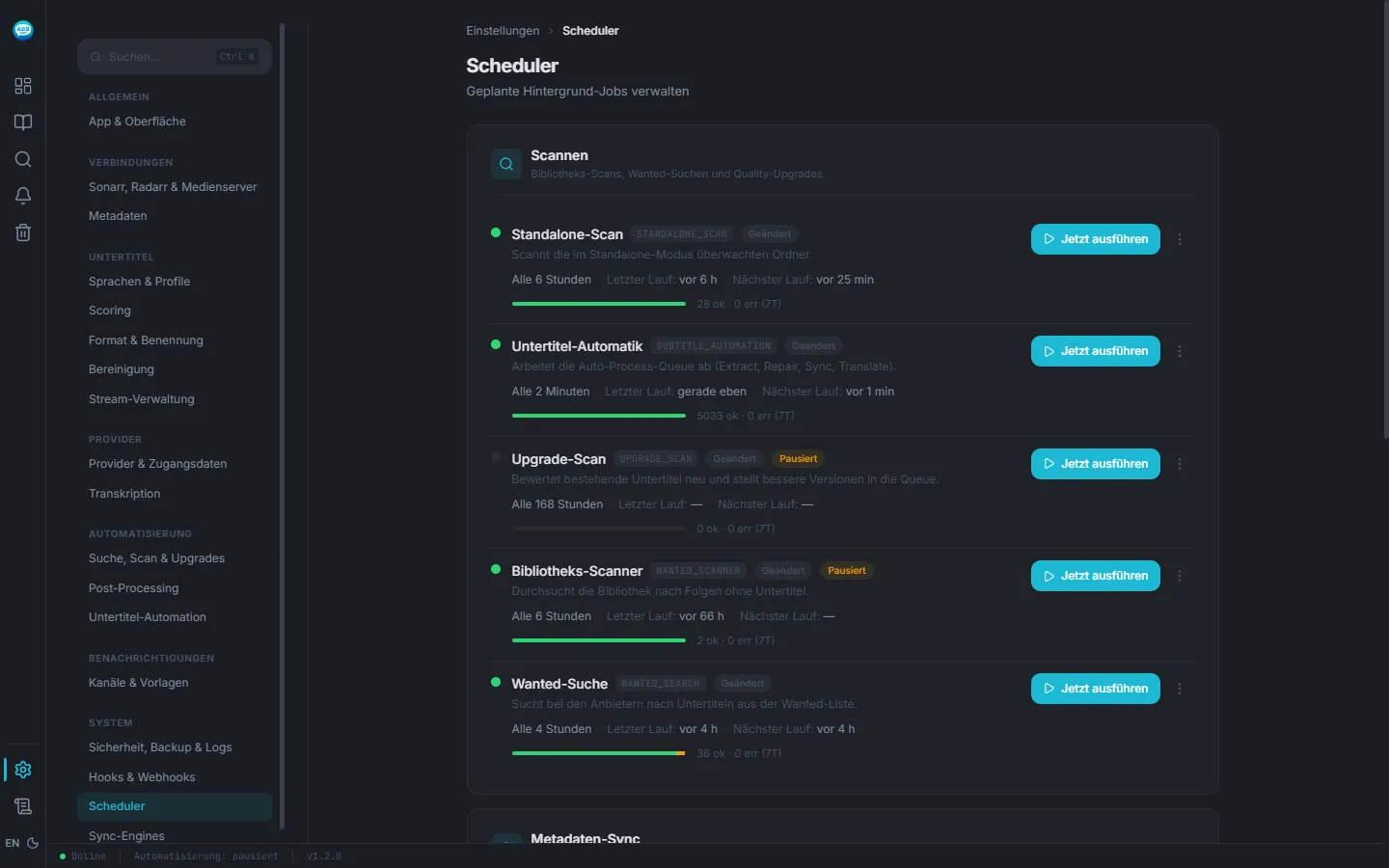
Task: Open Kanäle & Vorlagen settings
Action: click(x=175, y=683)
